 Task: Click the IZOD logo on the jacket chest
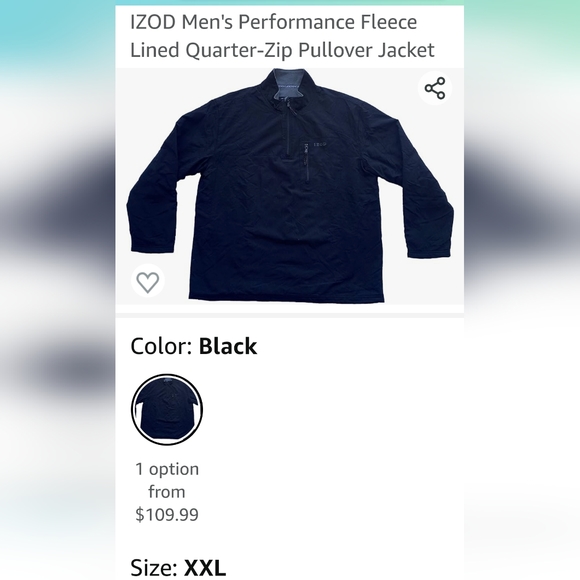point(319,145)
